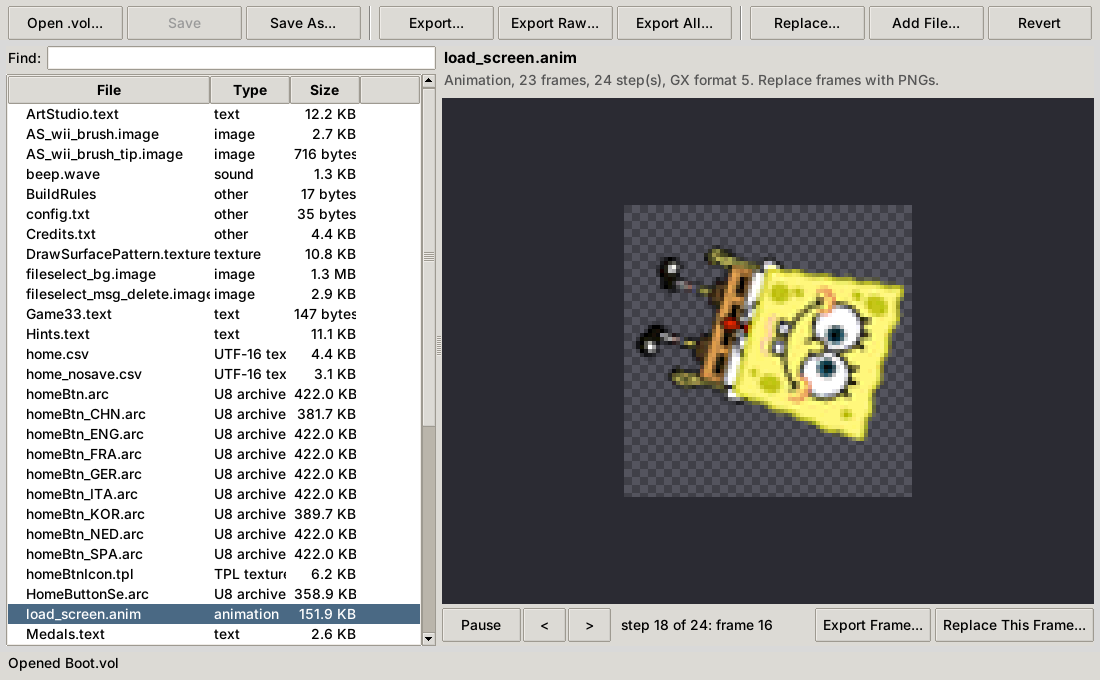Sort by the Type column header
This screenshot has width=1100, height=680.
point(250,90)
